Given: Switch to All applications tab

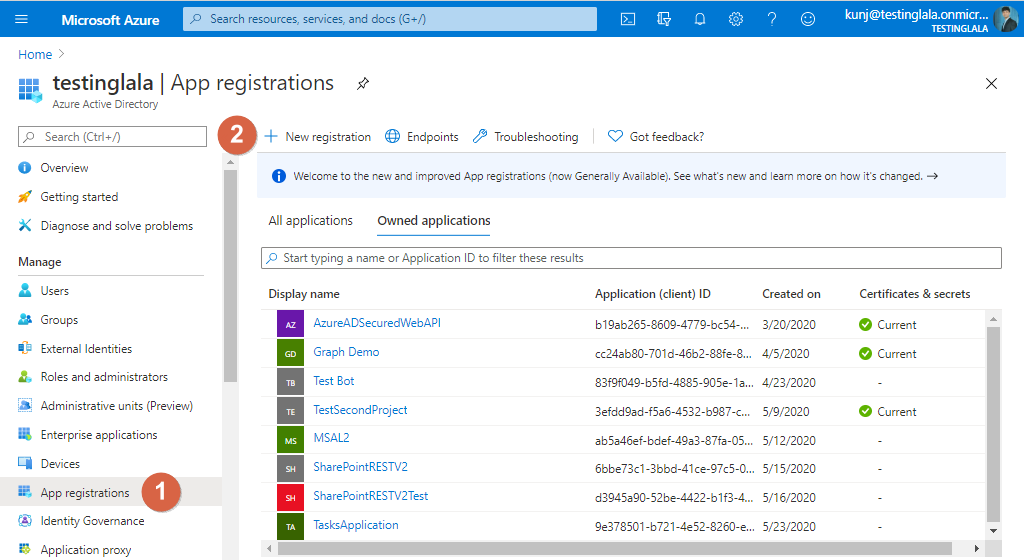Looking at the screenshot, I should [x=310, y=221].
